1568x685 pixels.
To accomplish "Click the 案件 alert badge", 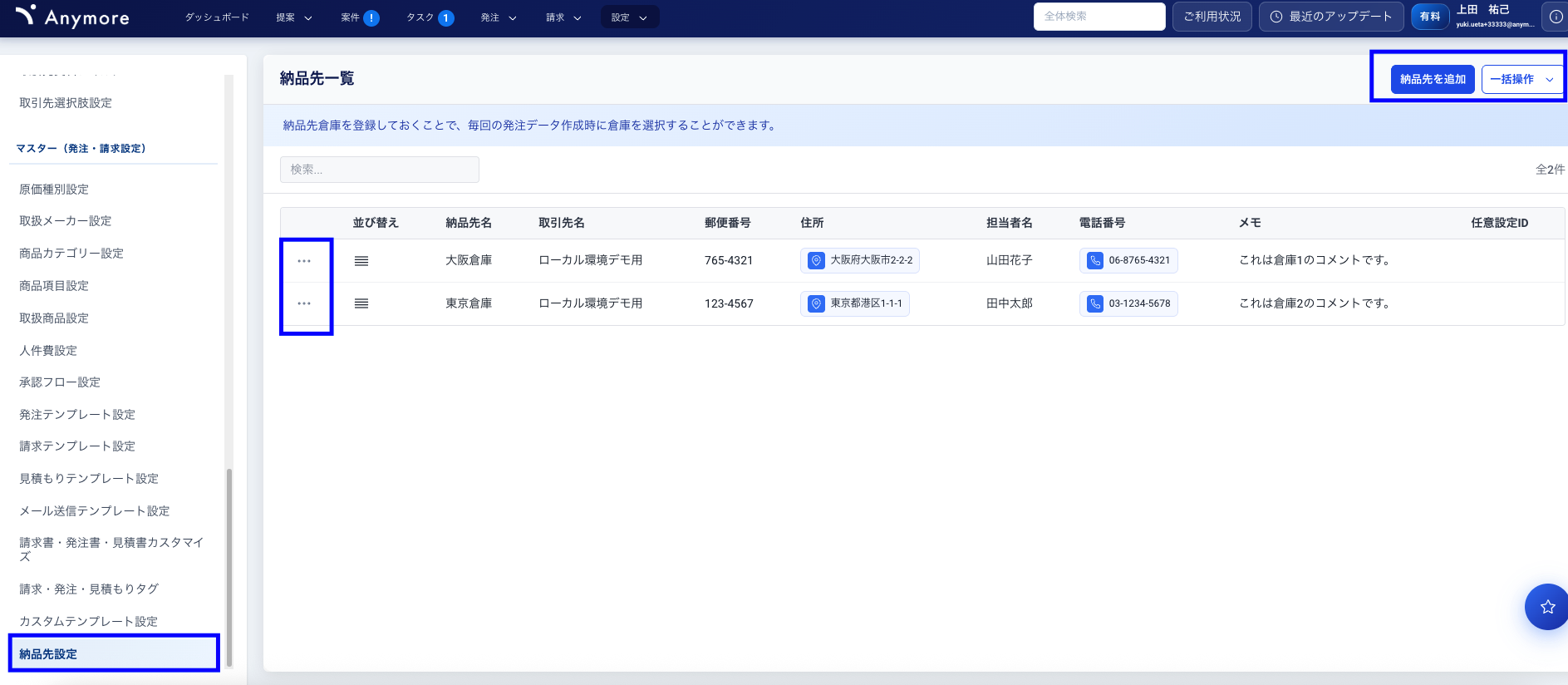I will pyautogui.click(x=371, y=17).
